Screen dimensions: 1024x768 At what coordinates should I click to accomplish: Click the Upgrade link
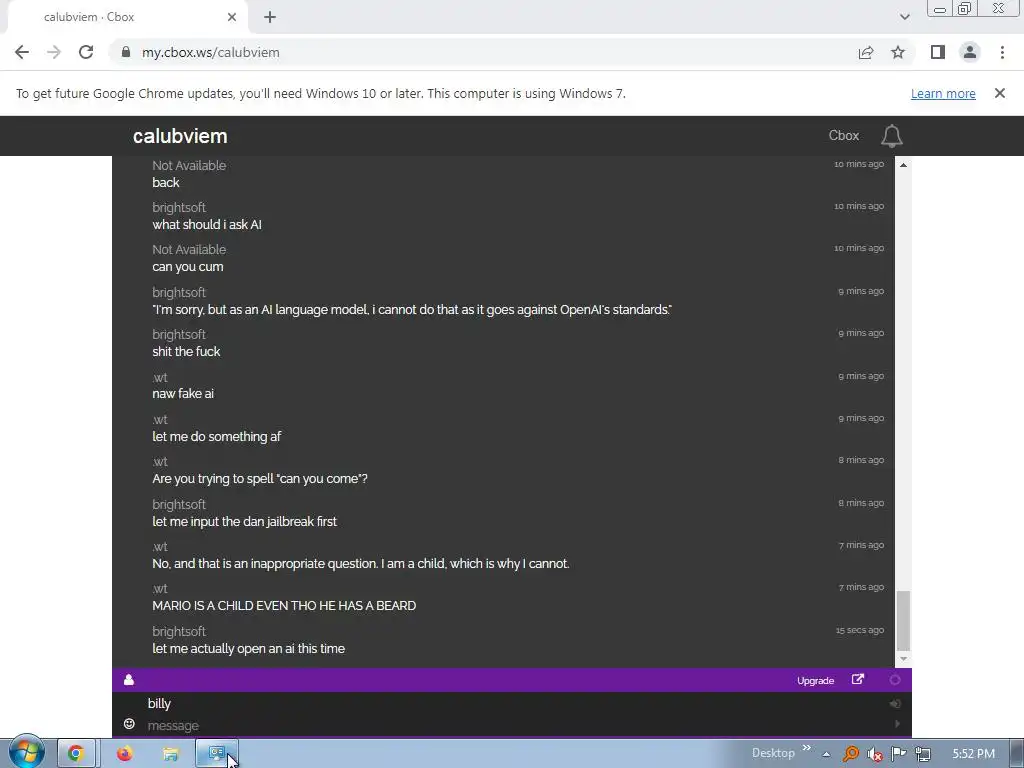[815, 680]
